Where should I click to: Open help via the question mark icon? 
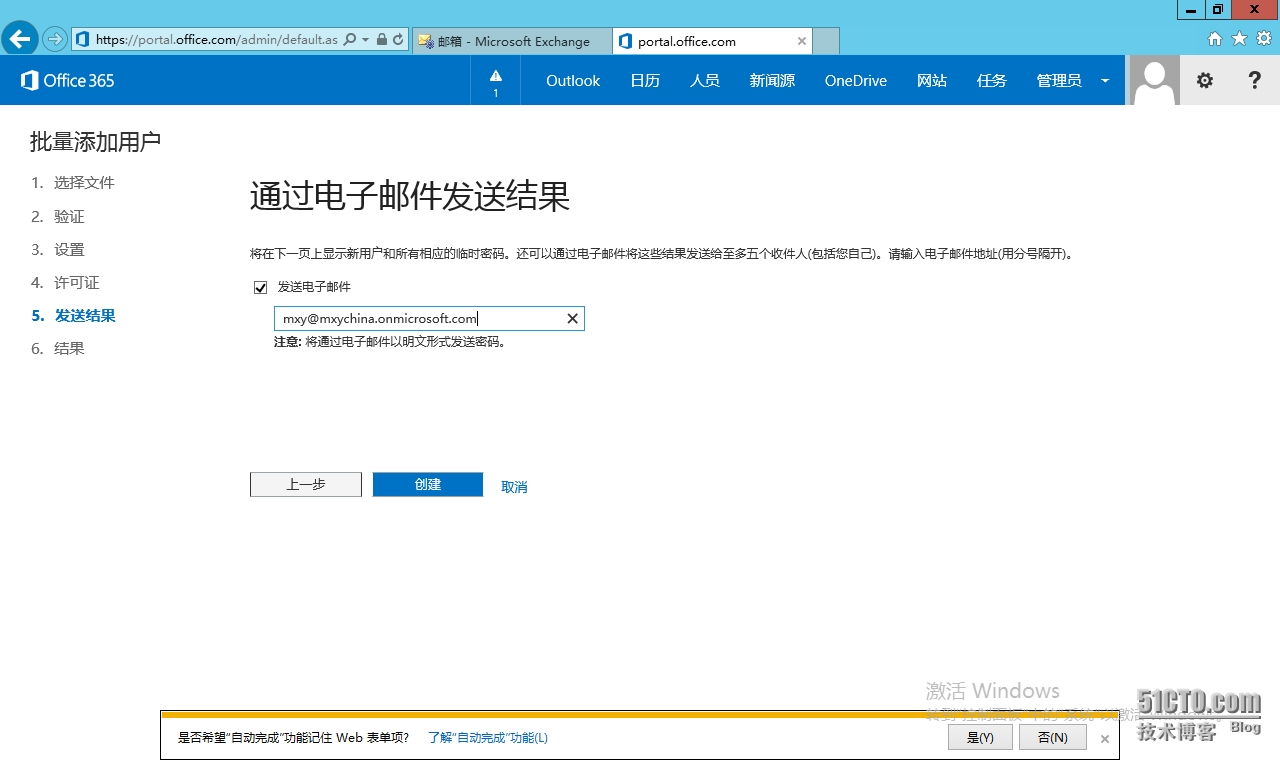click(x=1254, y=80)
